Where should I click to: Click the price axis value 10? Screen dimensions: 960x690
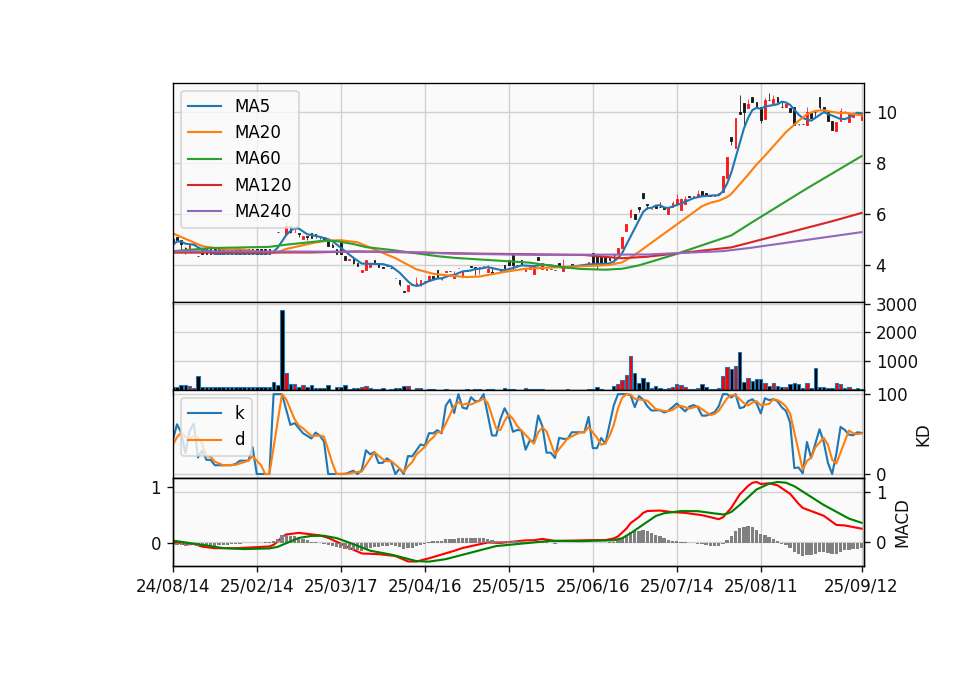pos(887,113)
